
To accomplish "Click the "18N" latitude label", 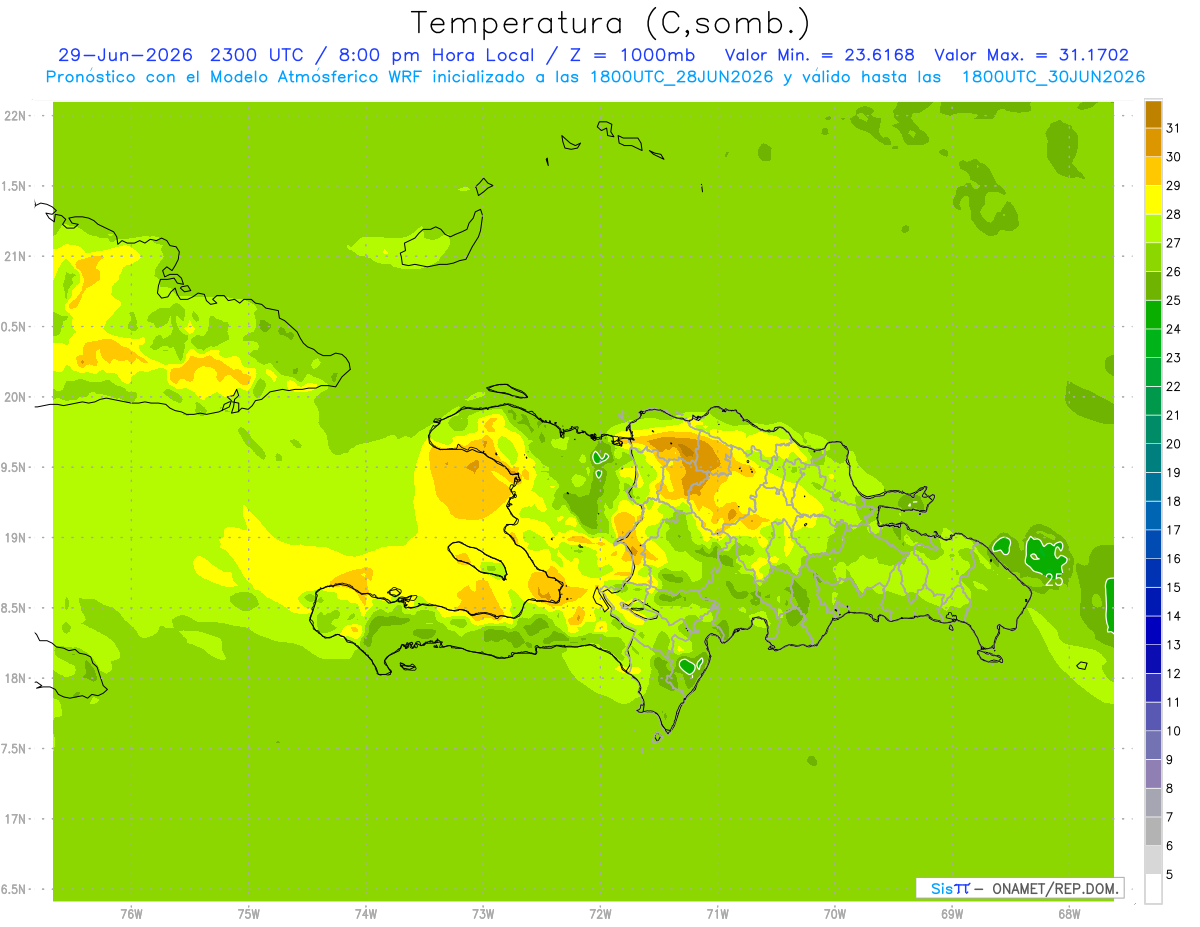I will pyautogui.click(x=16, y=678).
